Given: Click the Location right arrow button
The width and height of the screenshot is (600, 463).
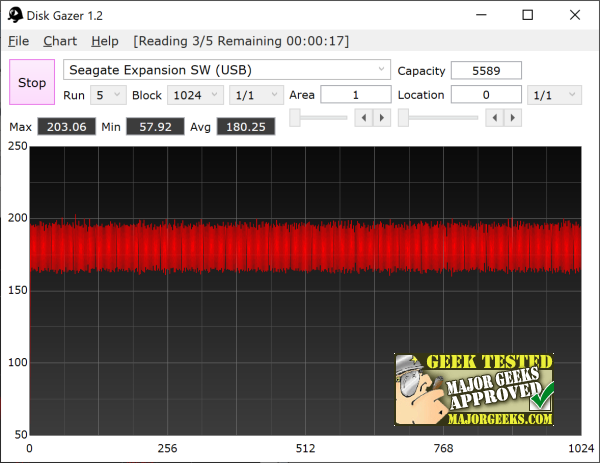Looking at the screenshot, I should [512, 117].
